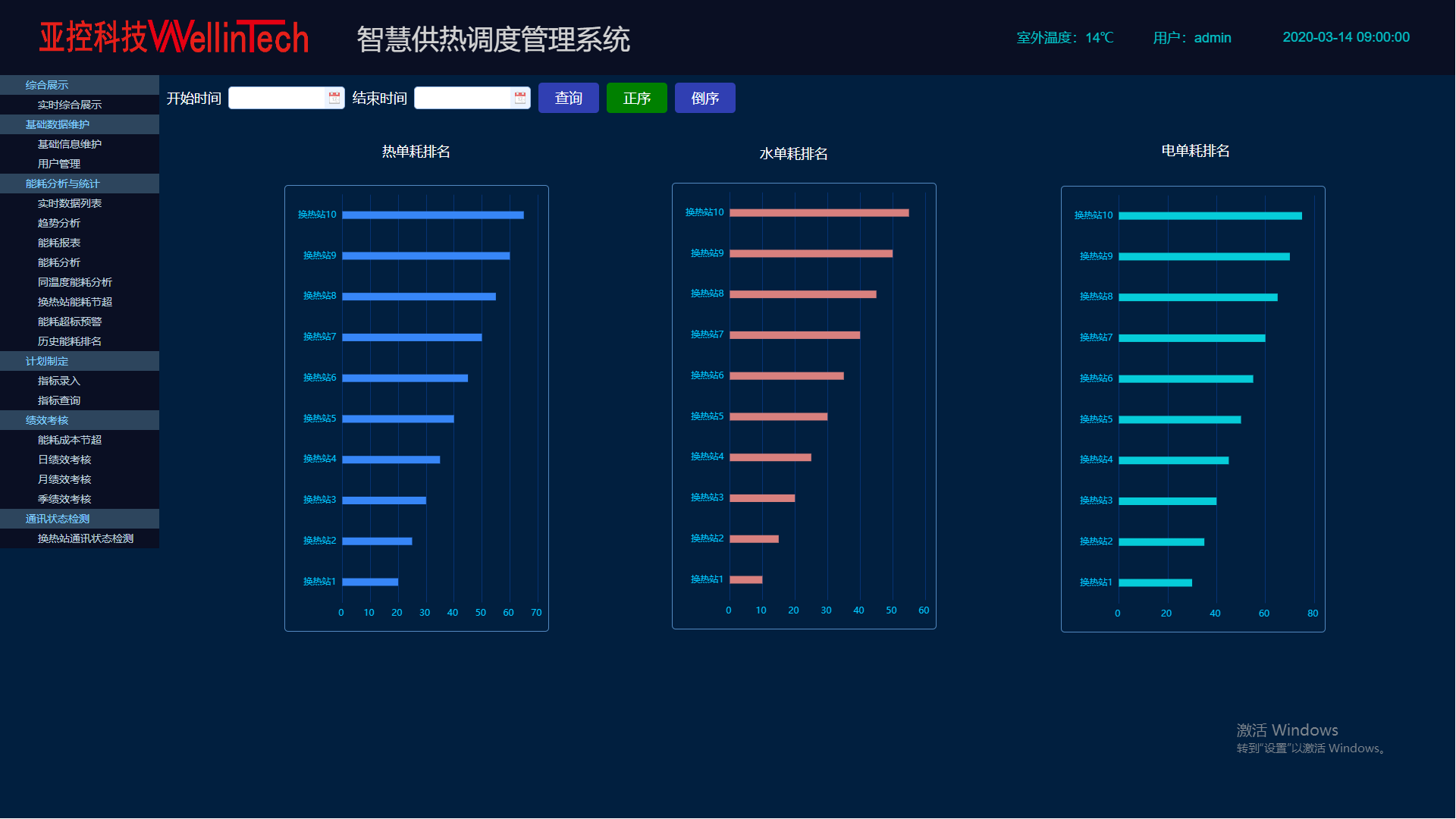Viewport: 1456px width, 819px height.
Task: Open the end time calendar picker icon
Action: click(x=519, y=98)
